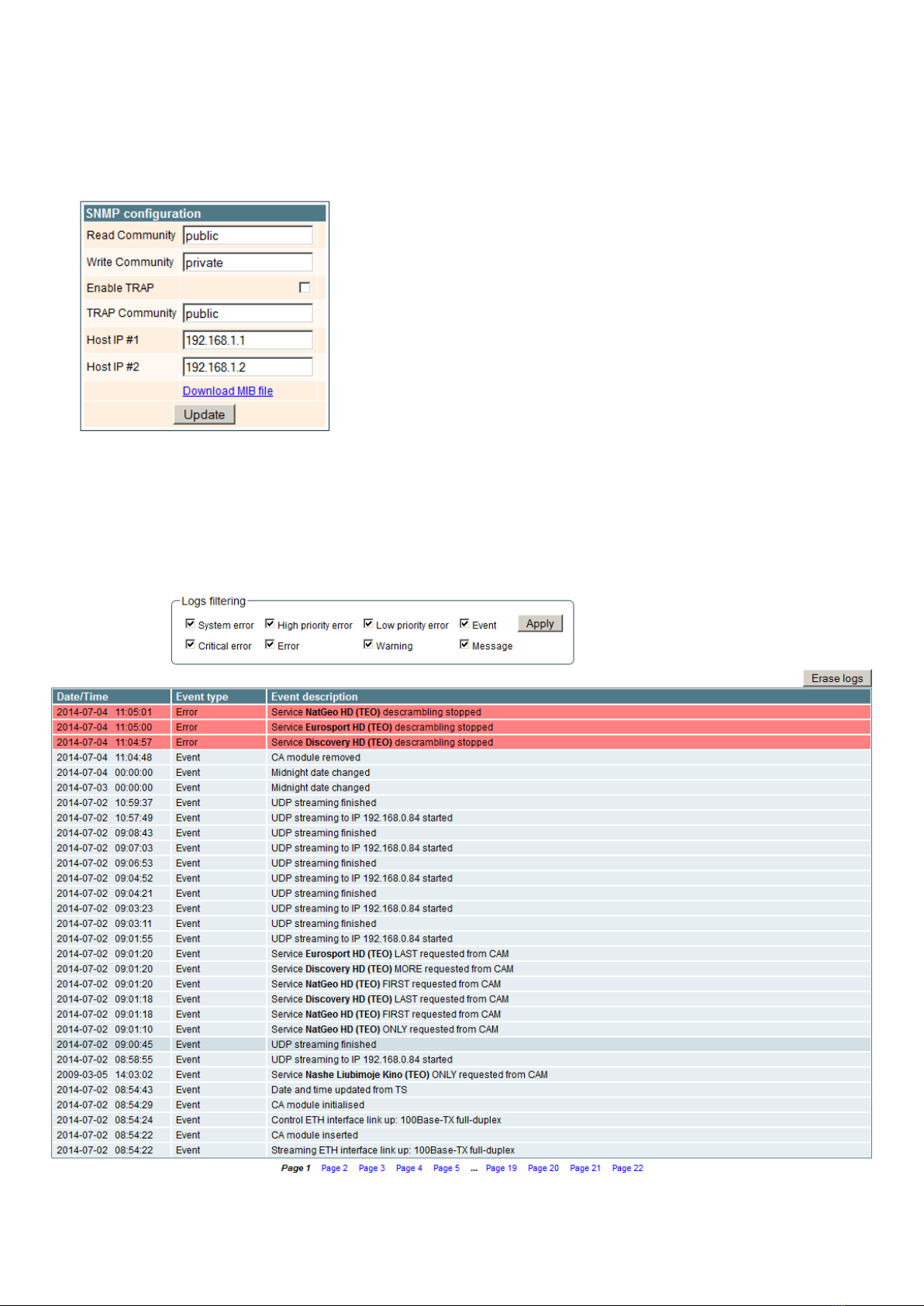The height and width of the screenshot is (1306, 924).
Task: Go to Page 20 of logs
Action: [x=543, y=1169]
